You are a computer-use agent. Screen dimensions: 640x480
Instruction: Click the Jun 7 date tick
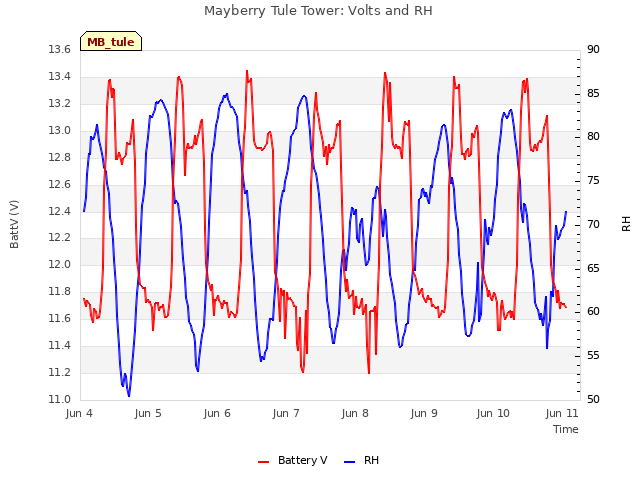click(x=286, y=413)
